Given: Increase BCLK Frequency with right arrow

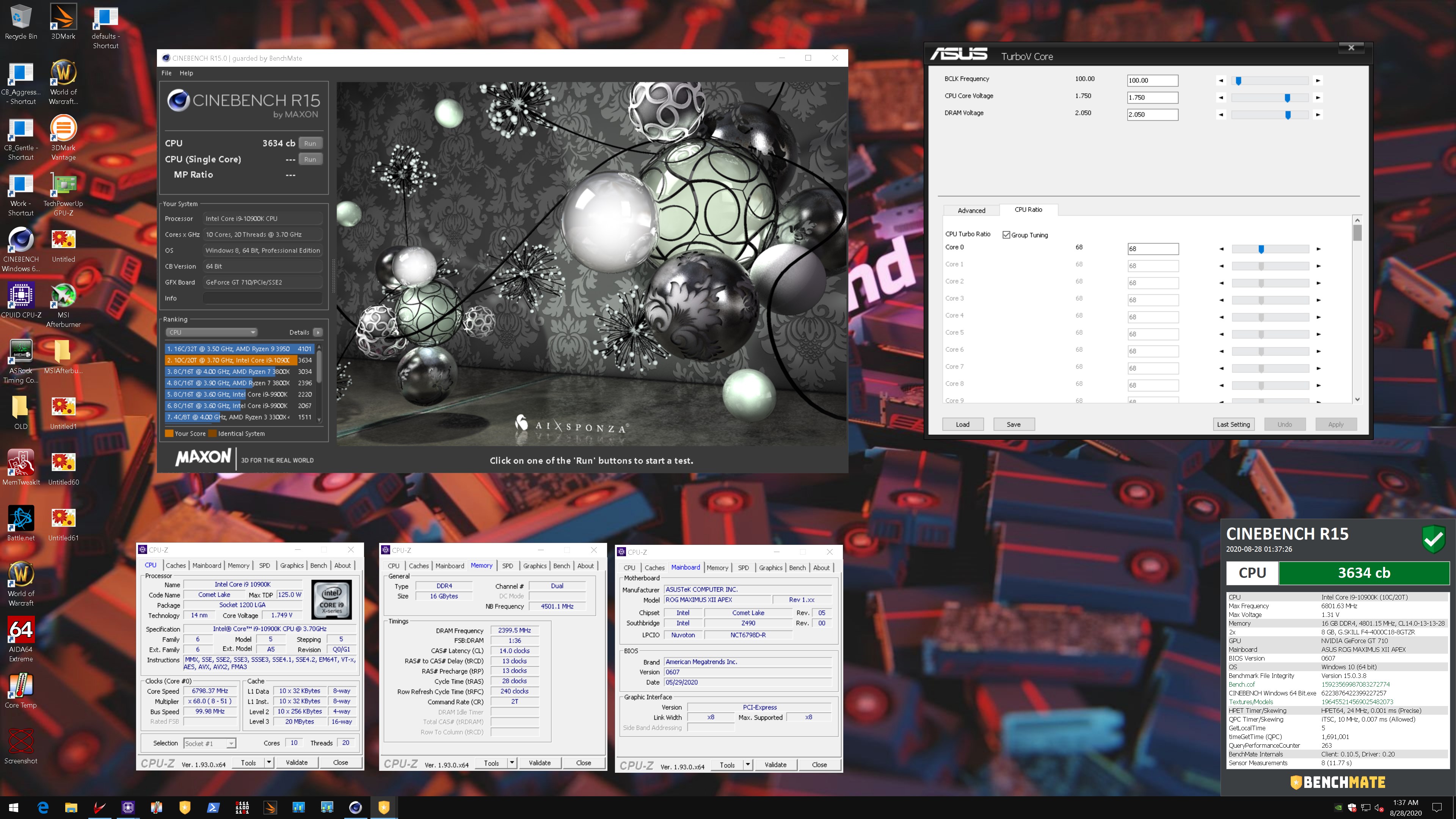Looking at the screenshot, I should (x=1318, y=81).
